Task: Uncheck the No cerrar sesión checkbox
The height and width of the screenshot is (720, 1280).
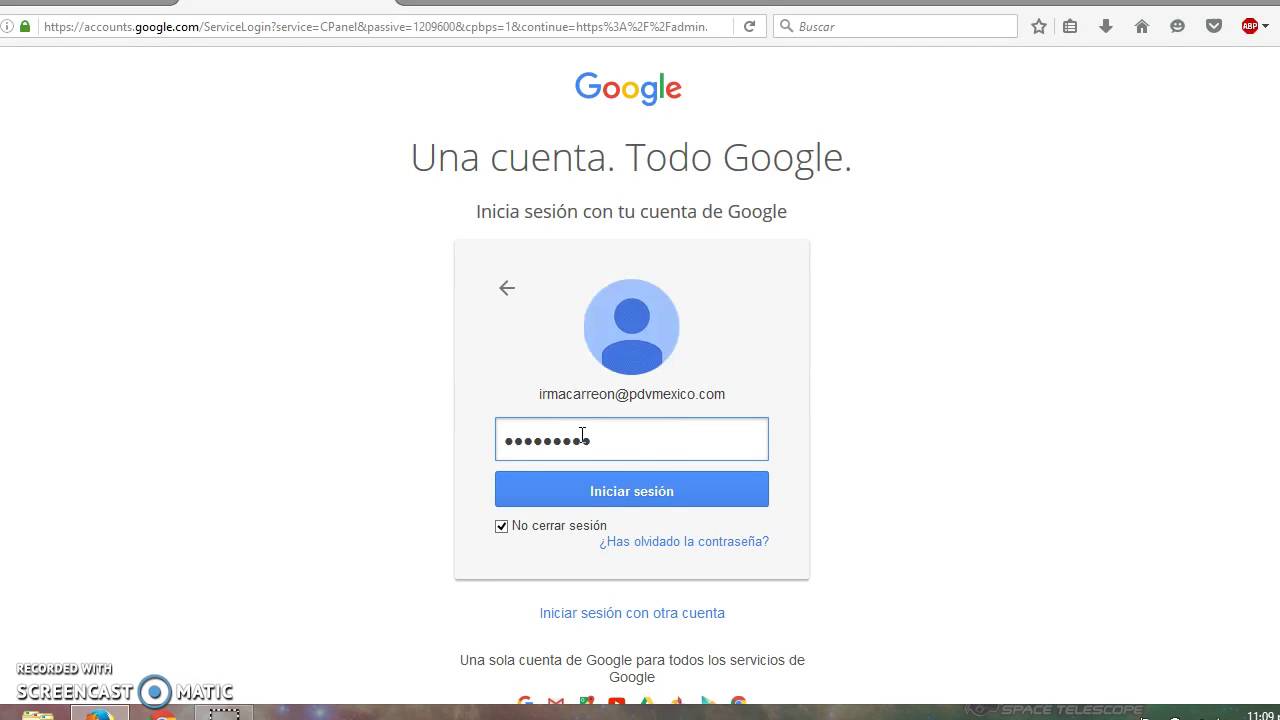Action: click(x=502, y=526)
